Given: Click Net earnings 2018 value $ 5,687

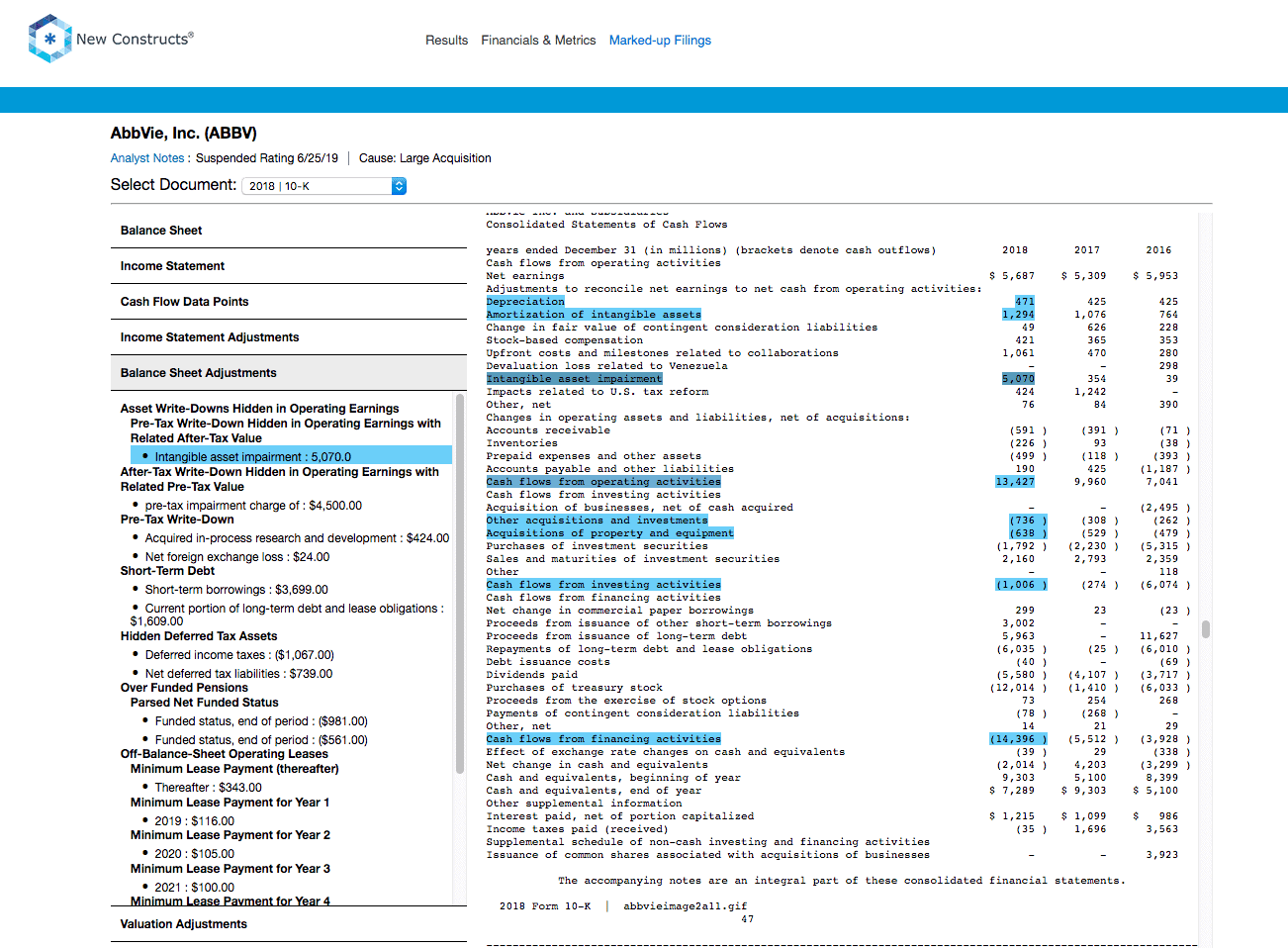Looking at the screenshot, I should (x=1012, y=276).
